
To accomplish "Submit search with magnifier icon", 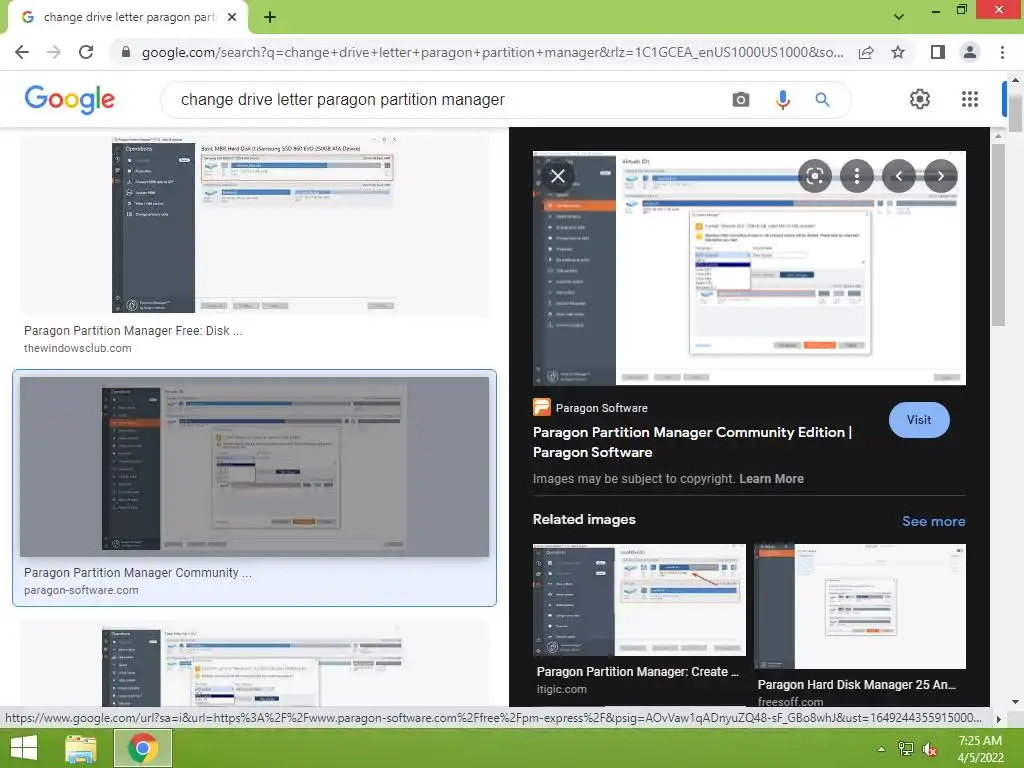I will (x=822, y=99).
